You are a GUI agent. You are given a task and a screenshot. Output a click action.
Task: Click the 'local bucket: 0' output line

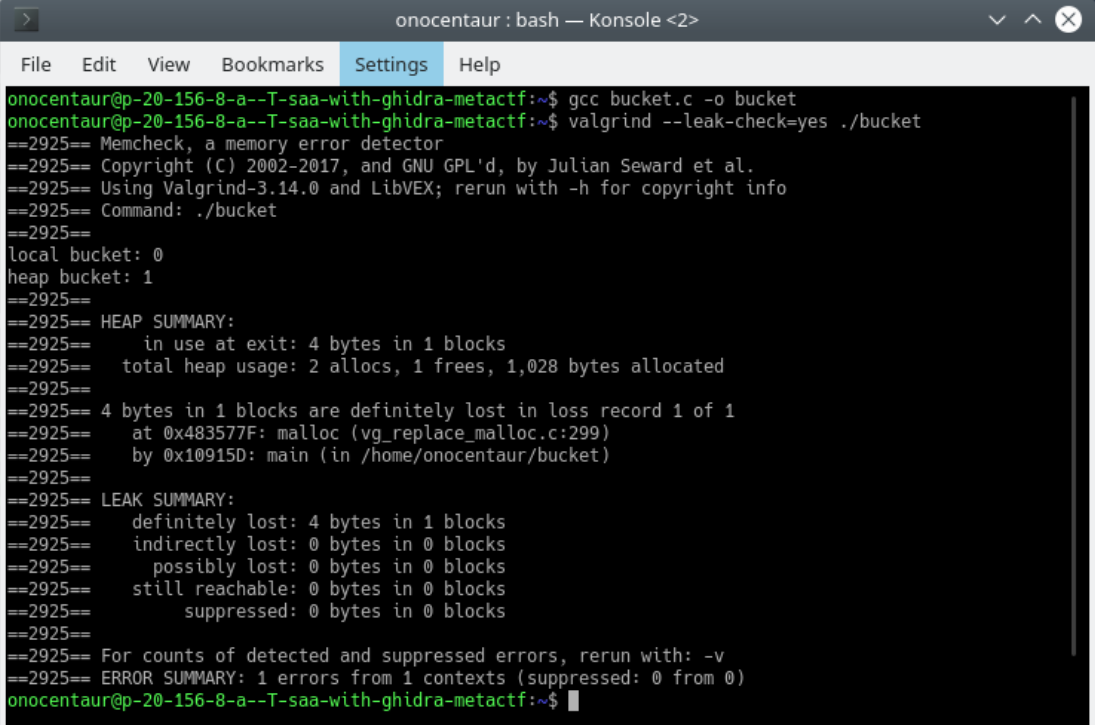tap(85, 255)
